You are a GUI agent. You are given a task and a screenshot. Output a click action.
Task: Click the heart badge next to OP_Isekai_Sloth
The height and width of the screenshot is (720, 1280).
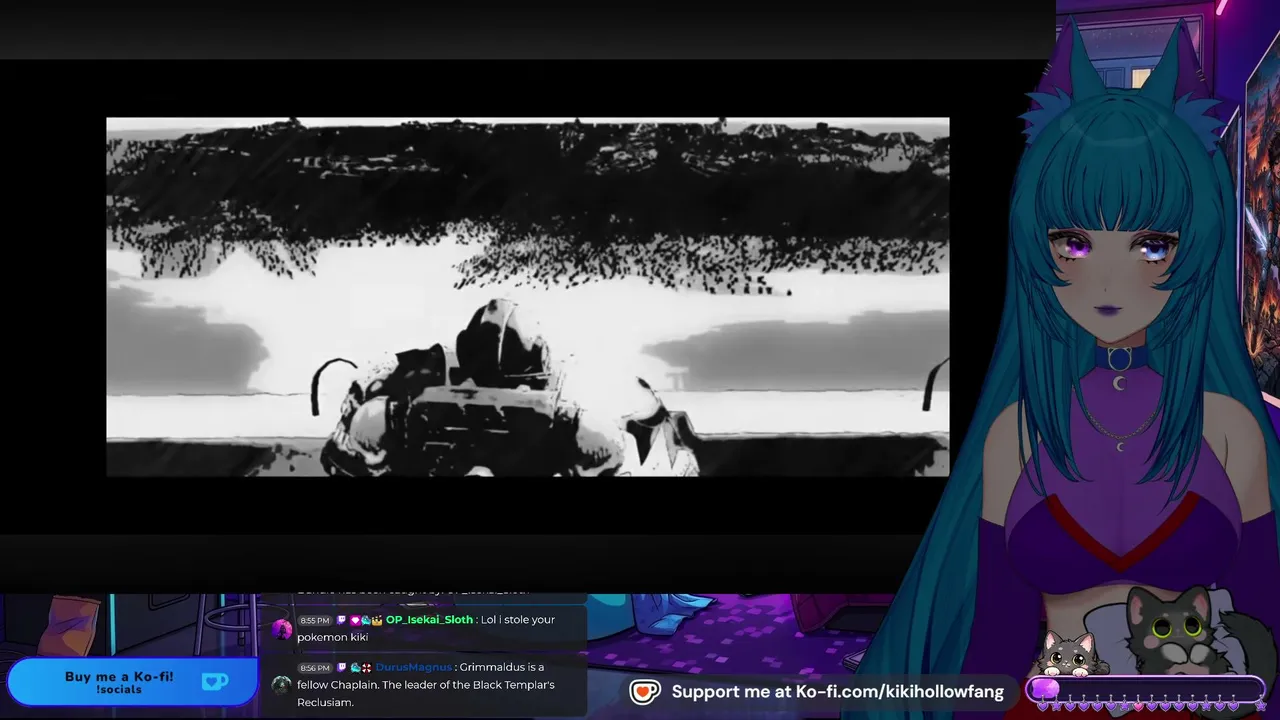coord(354,620)
